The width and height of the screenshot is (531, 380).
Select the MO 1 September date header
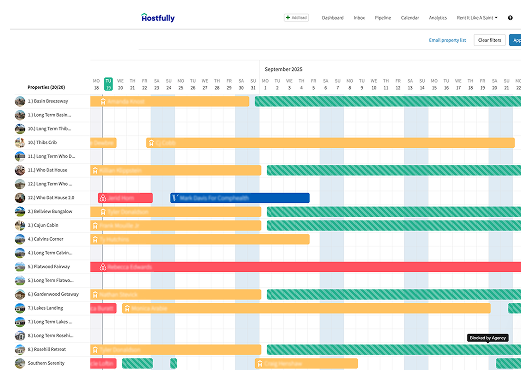click(265, 84)
